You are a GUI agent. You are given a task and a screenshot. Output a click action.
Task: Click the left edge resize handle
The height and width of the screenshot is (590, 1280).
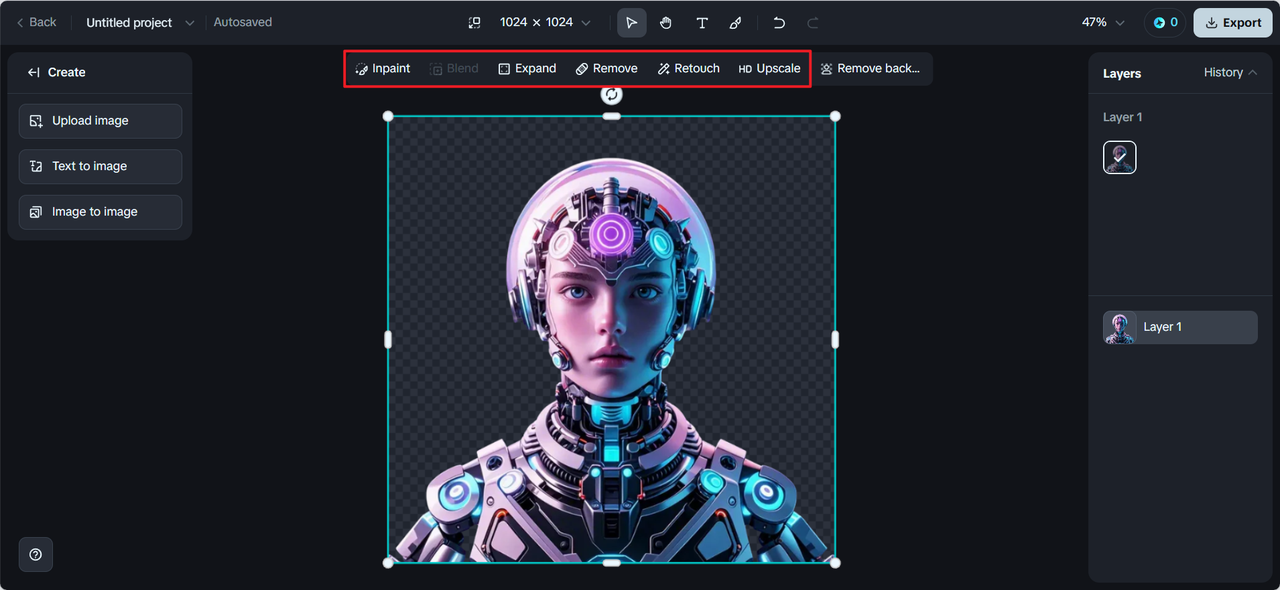pyautogui.click(x=388, y=340)
